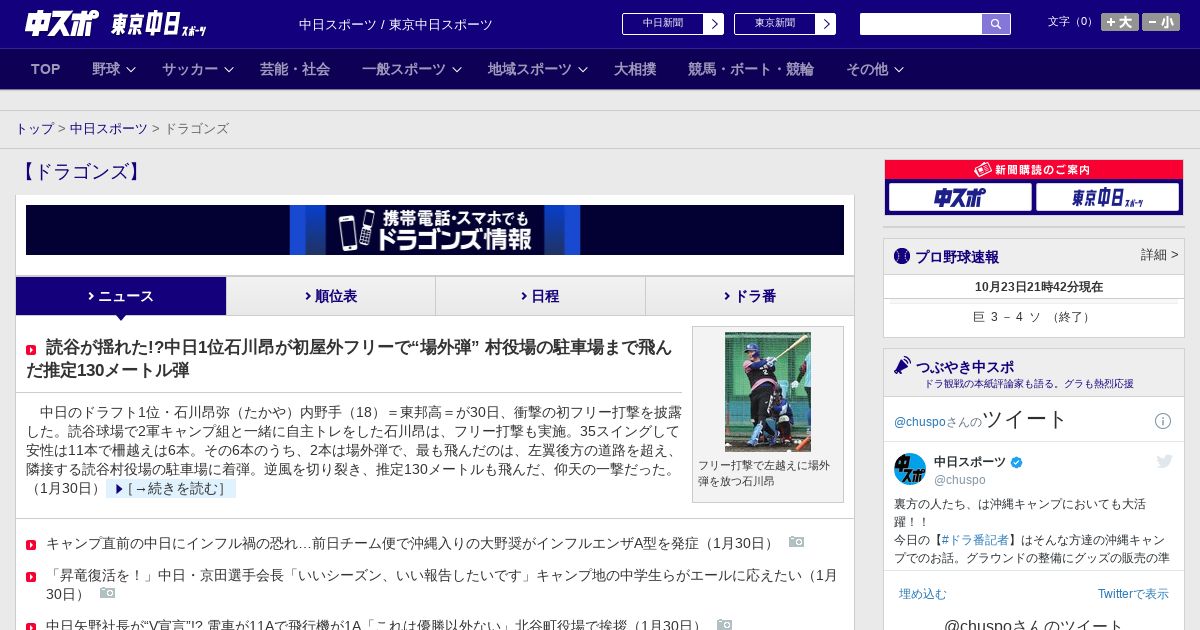Click the 中日スポーツ breadcrumb link
The width and height of the screenshot is (1200, 630).
point(109,129)
